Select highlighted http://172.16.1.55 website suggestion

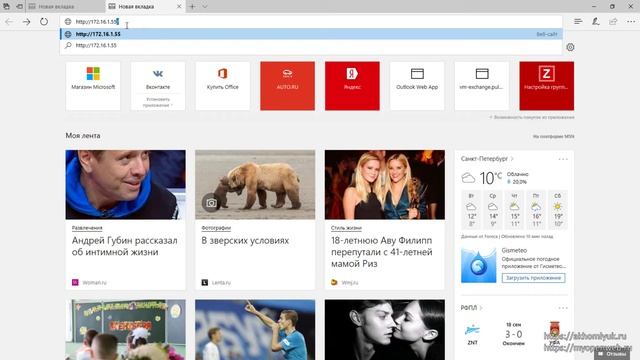311,34
